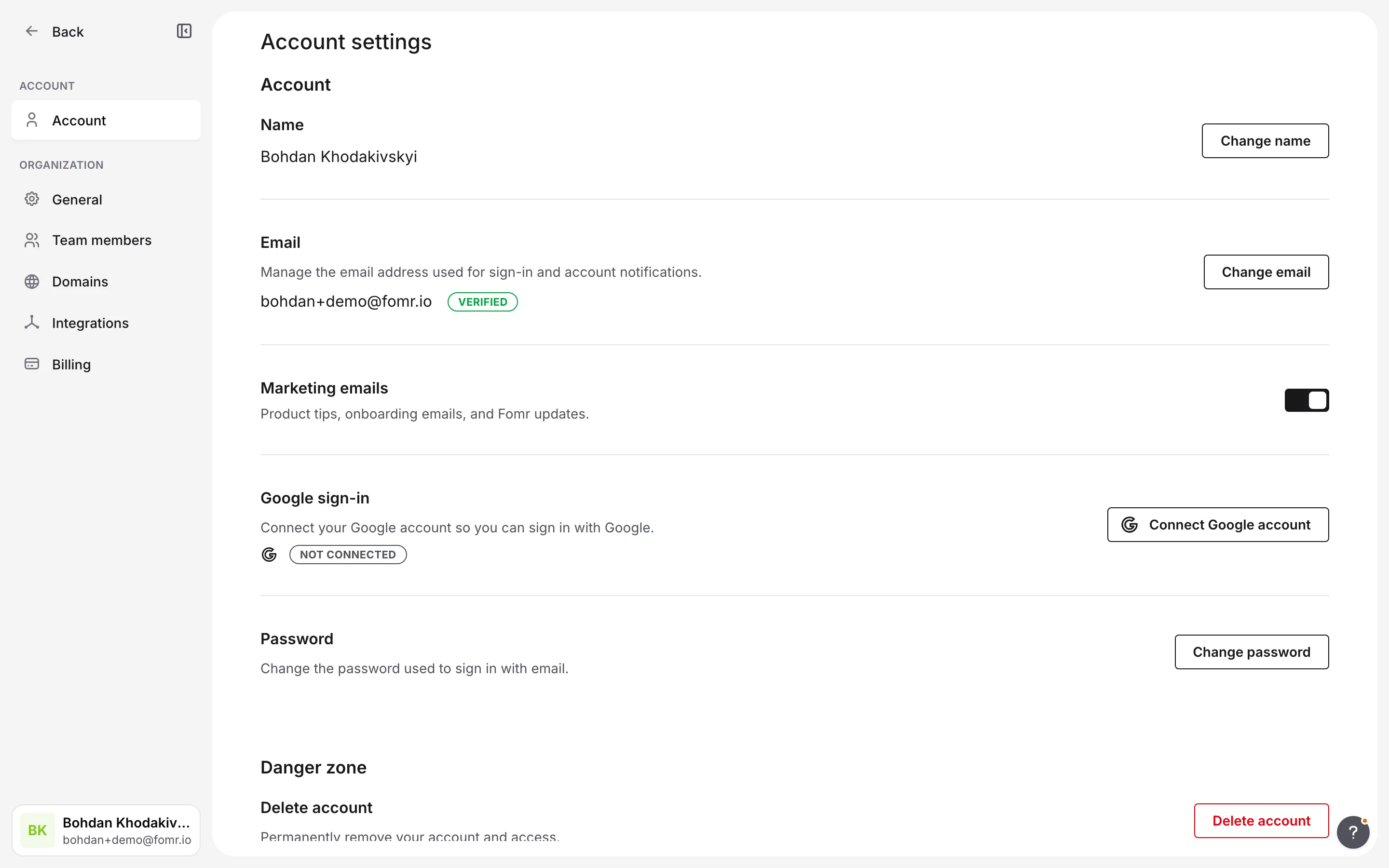Click the Back link text
The image size is (1389, 868).
pos(68,31)
